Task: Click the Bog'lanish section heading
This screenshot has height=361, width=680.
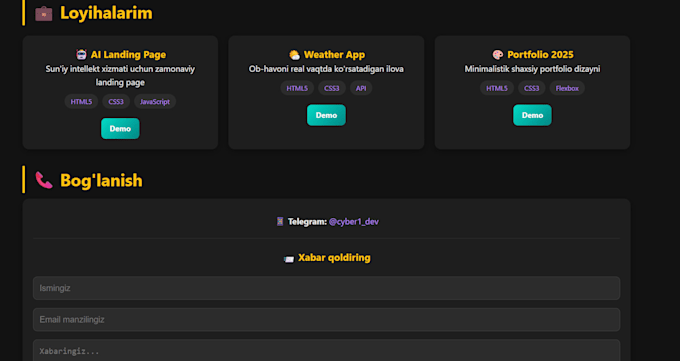Action: coord(101,180)
